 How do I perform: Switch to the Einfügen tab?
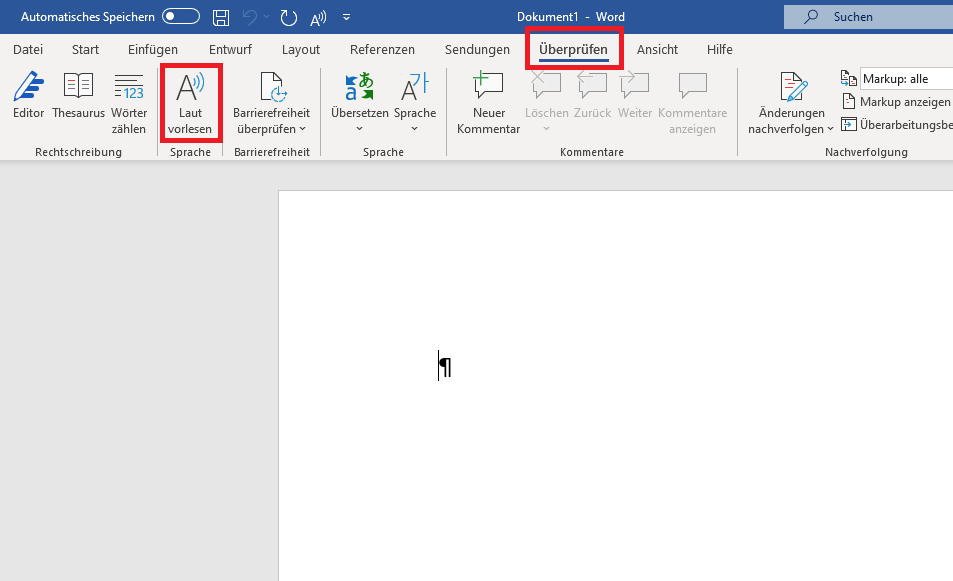153,49
